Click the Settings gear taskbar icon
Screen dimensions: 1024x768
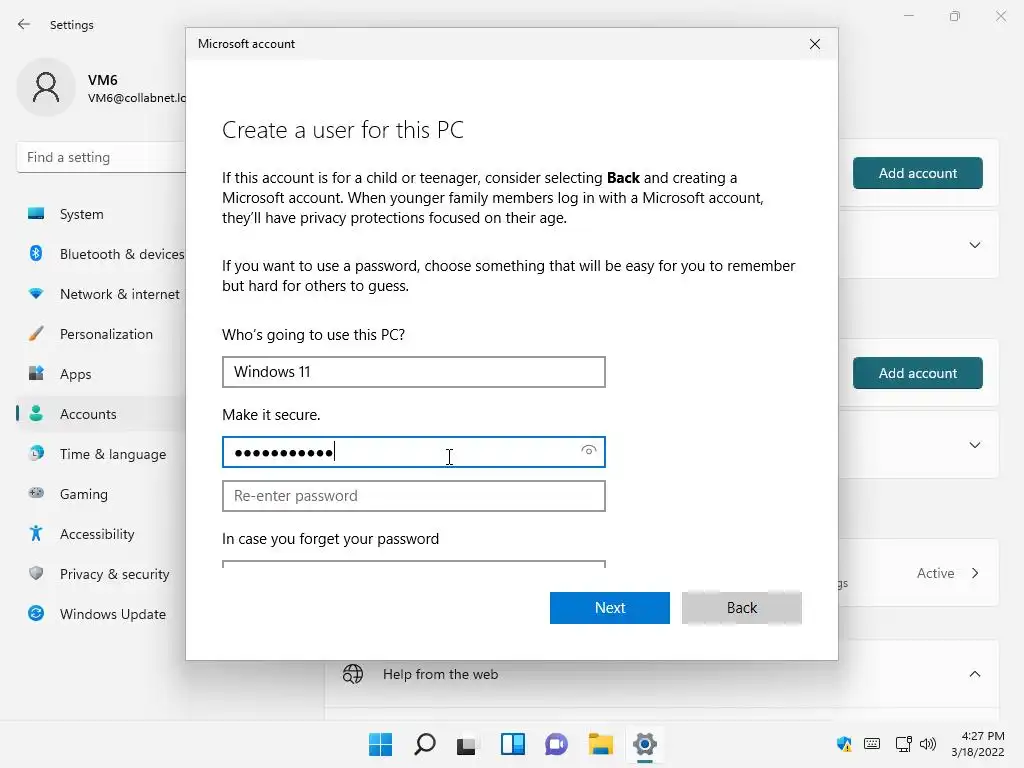point(645,744)
